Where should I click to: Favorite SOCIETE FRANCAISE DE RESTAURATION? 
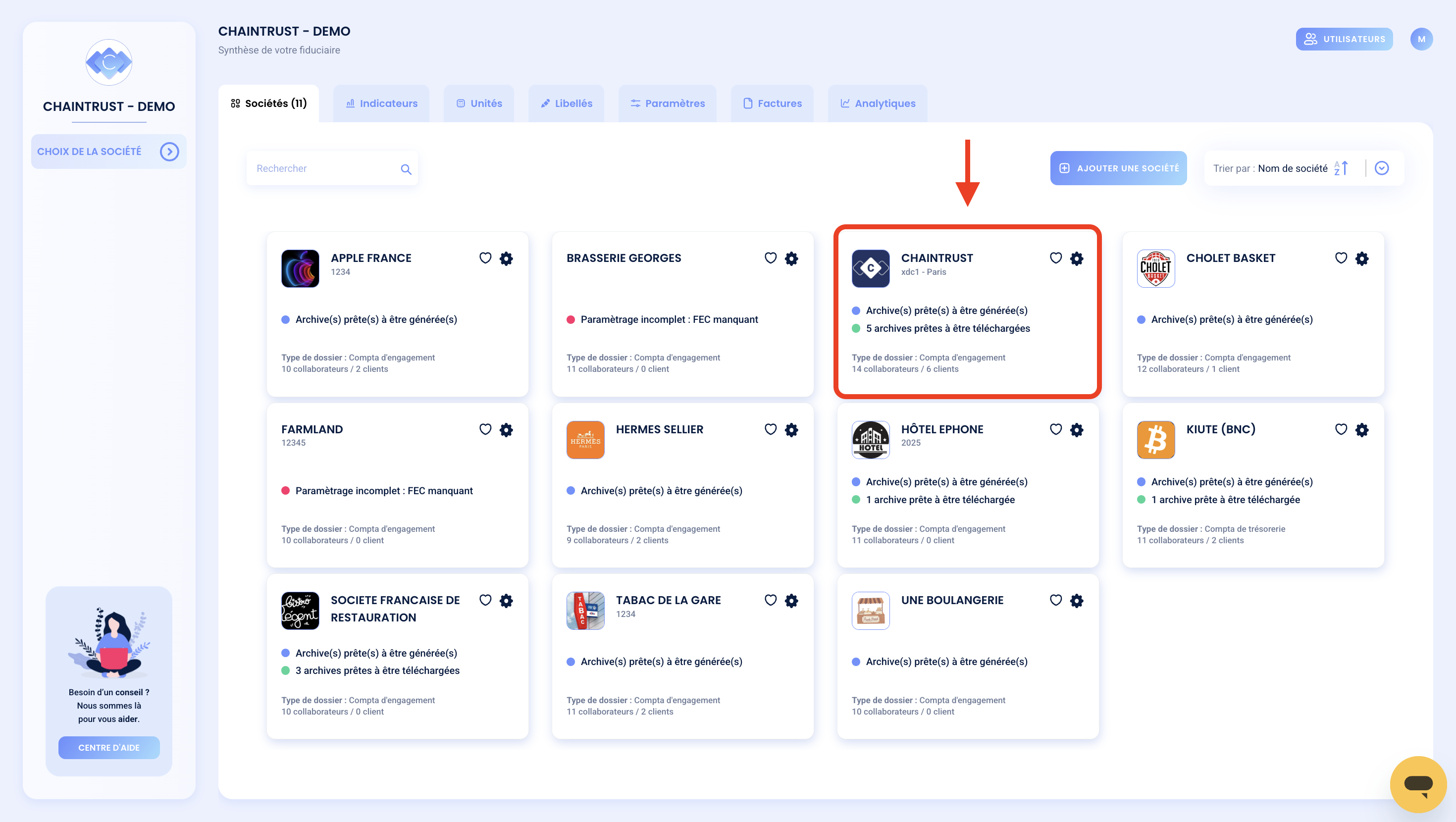[485, 600]
